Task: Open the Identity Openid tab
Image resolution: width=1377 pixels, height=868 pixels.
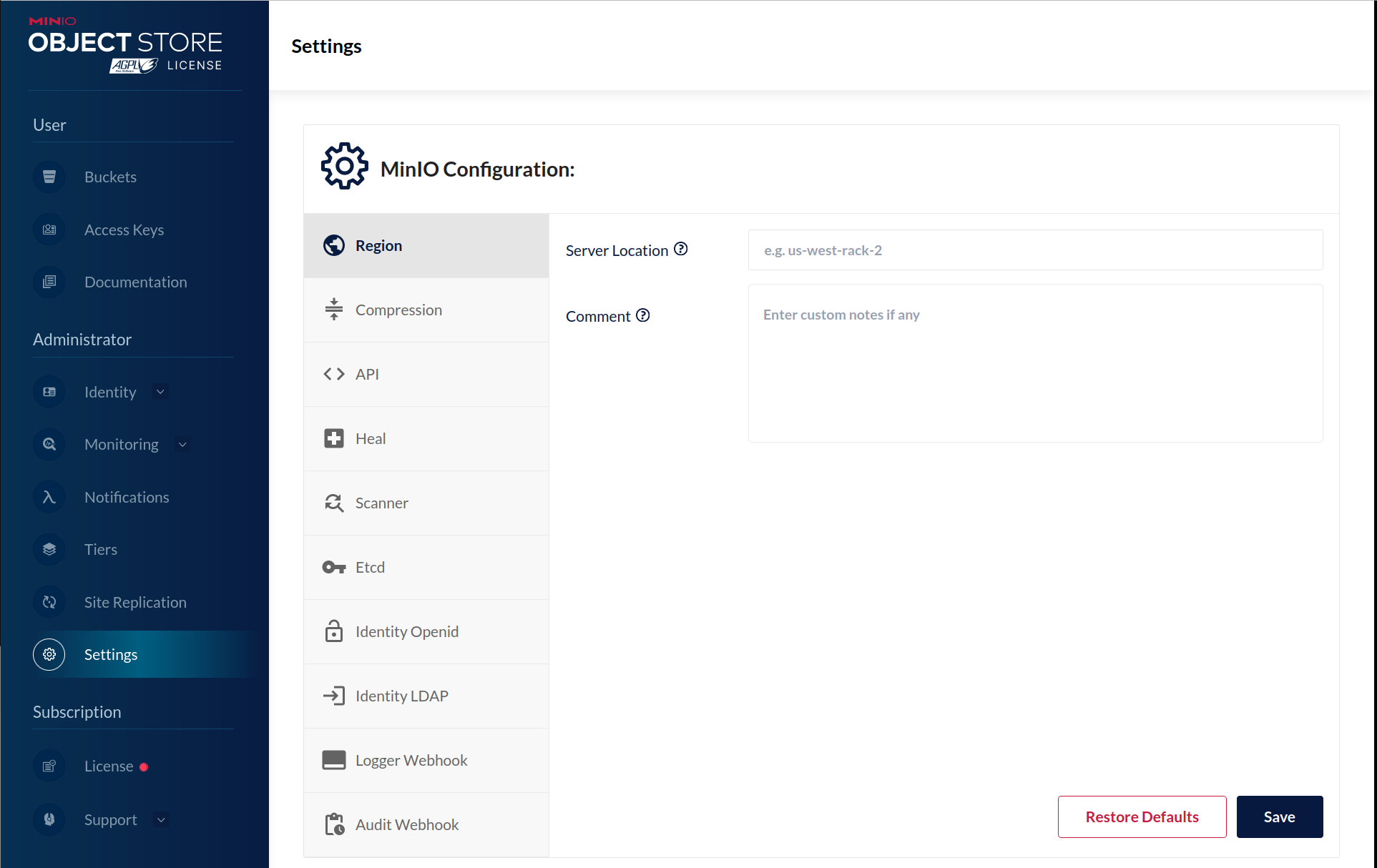Action: [426, 631]
